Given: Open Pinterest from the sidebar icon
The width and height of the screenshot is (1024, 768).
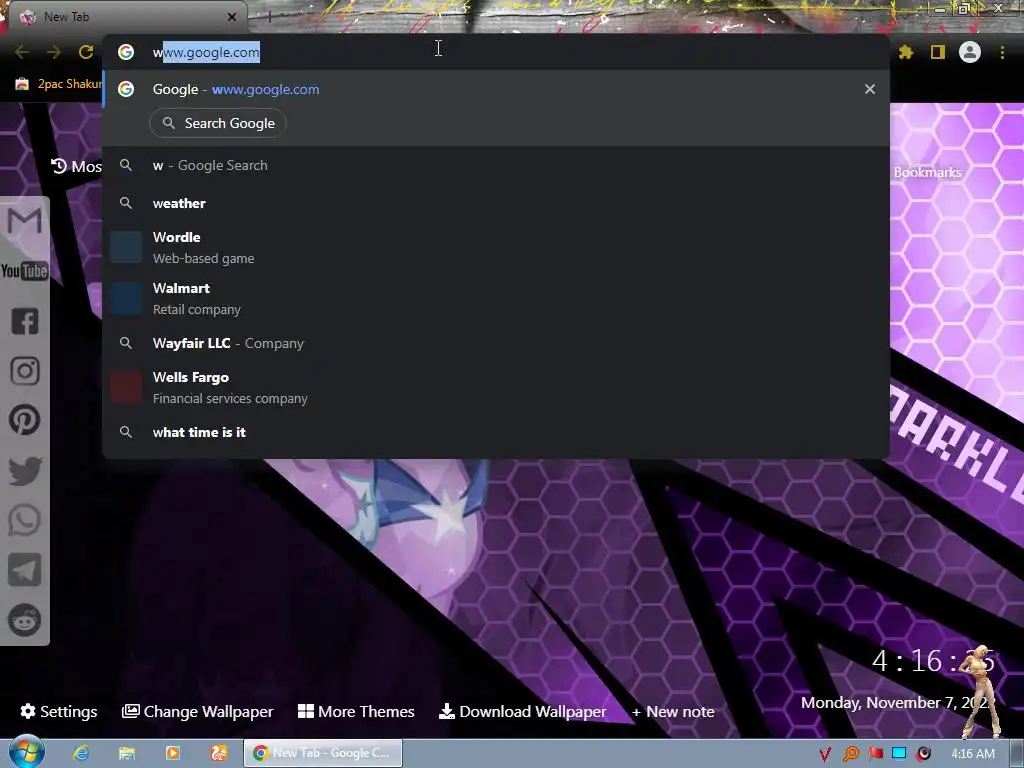Looking at the screenshot, I should pyautogui.click(x=24, y=420).
